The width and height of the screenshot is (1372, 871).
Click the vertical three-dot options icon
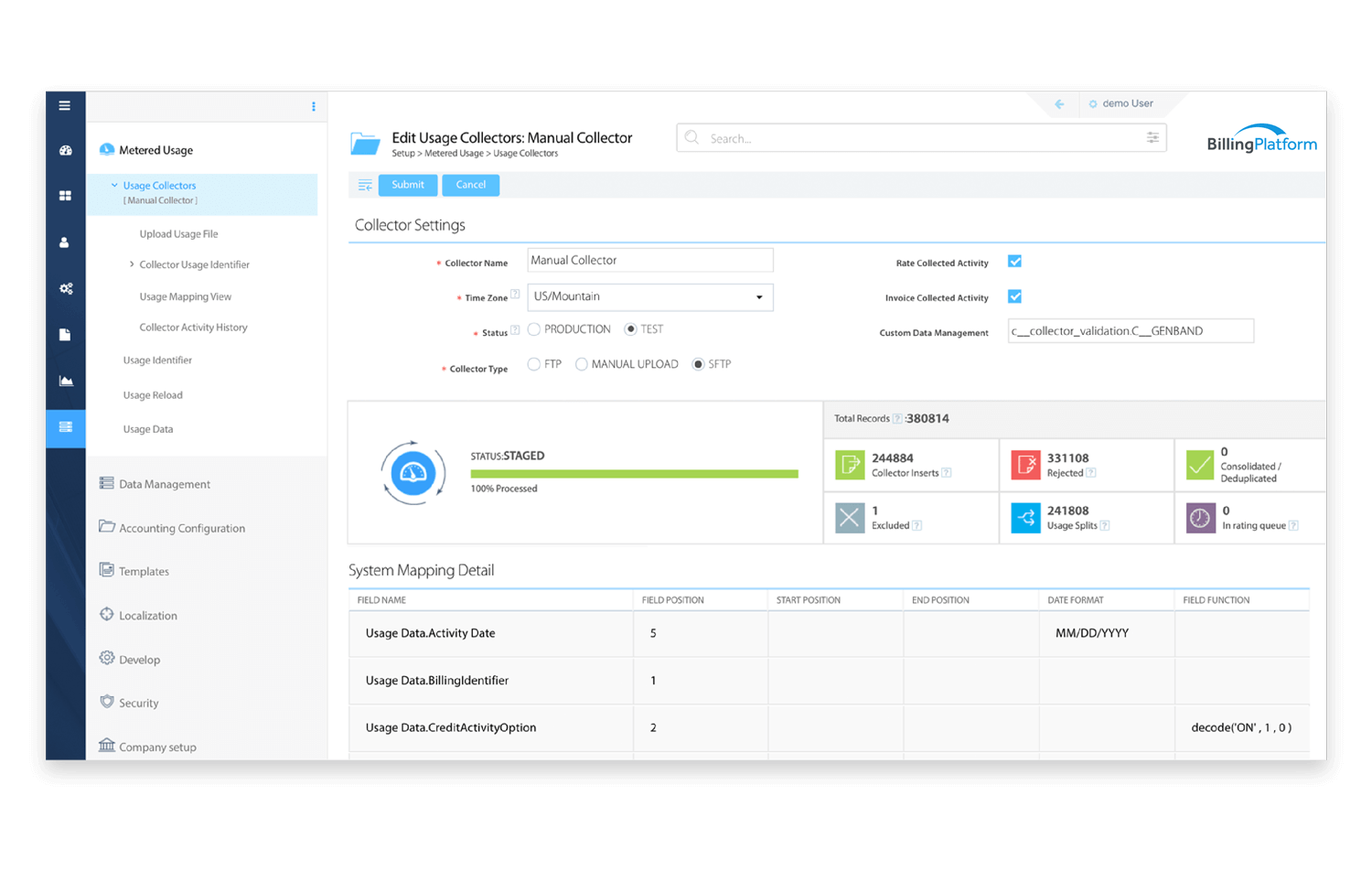314,107
